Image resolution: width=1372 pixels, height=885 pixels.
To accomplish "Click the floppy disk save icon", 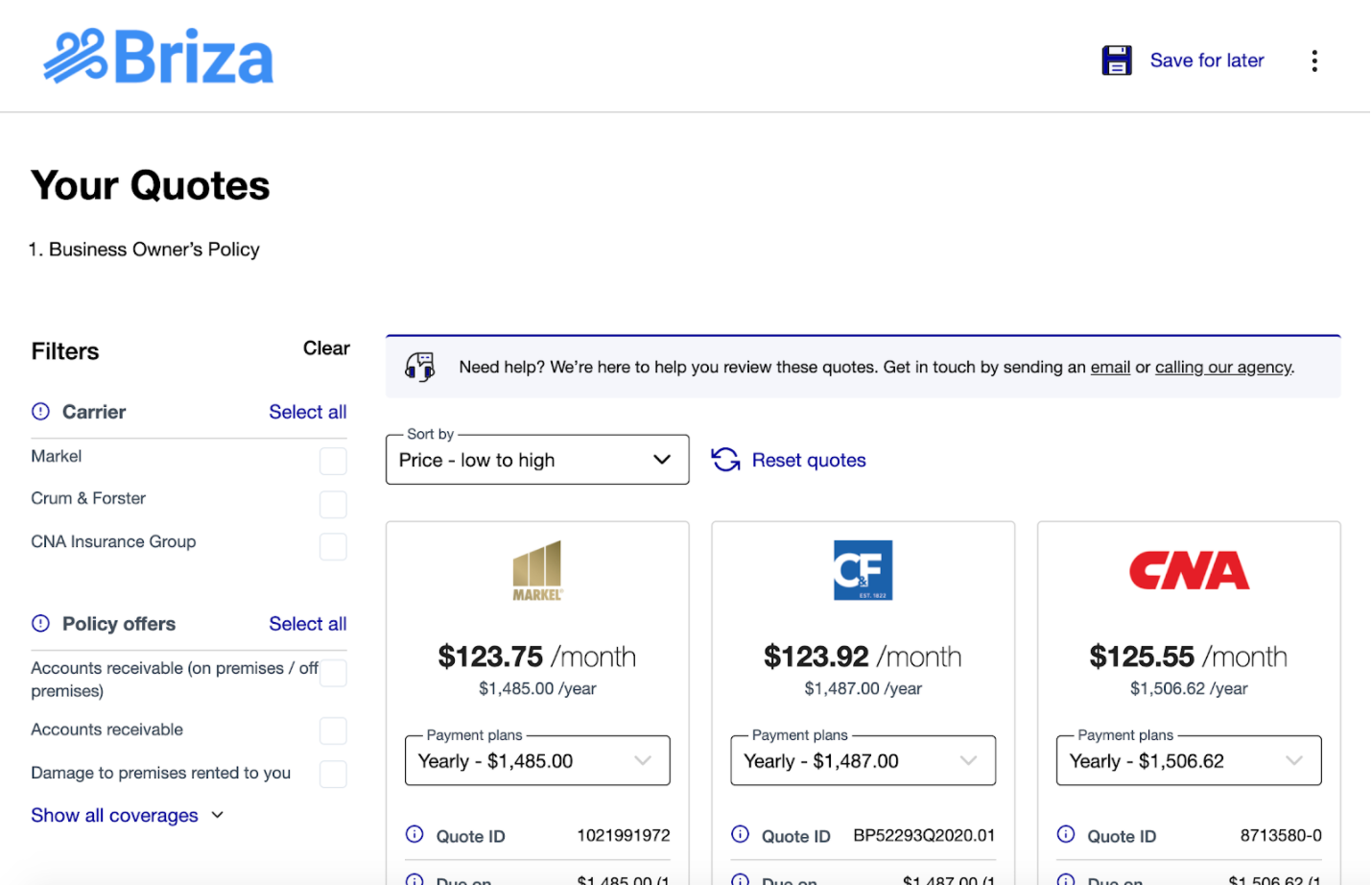I will tap(1117, 60).
